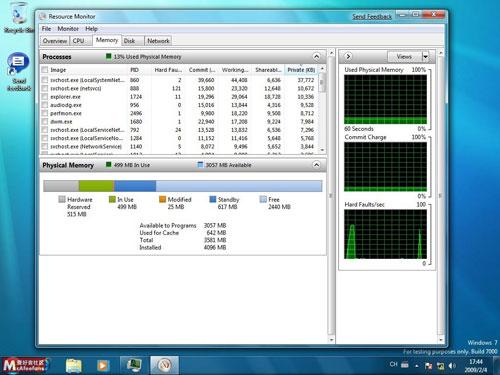Open the network tray icon
Image resolution: width=500 pixels, height=375 pixels.
[440, 366]
